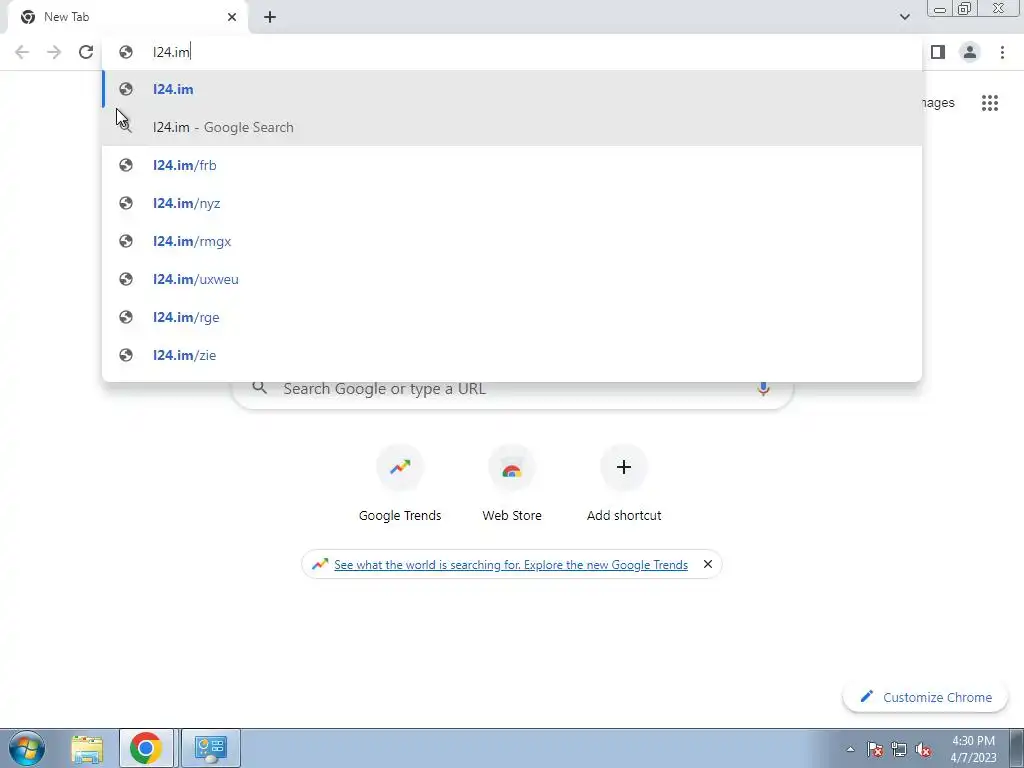Reload the page with the refresh icon
This screenshot has width=1024, height=768.
click(x=86, y=52)
